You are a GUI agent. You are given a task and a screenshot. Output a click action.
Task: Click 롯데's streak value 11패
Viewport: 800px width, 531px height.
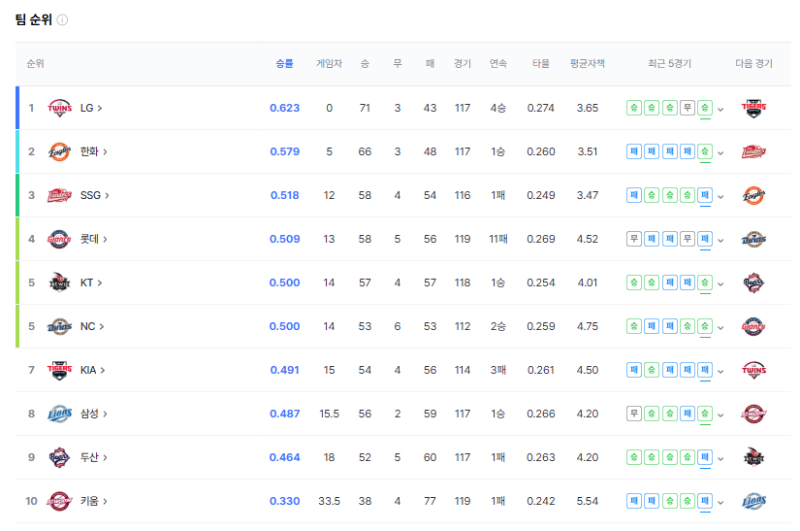(x=498, y=239)
